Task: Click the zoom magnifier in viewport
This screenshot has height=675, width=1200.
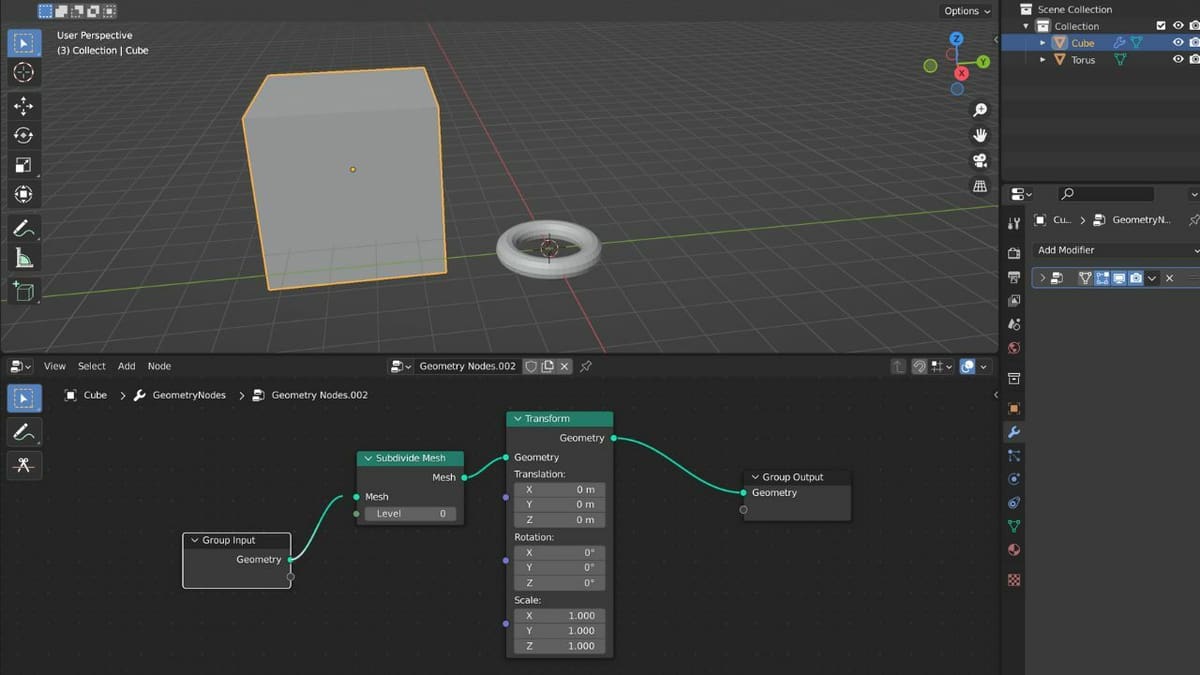Action: tap(980, 109)
